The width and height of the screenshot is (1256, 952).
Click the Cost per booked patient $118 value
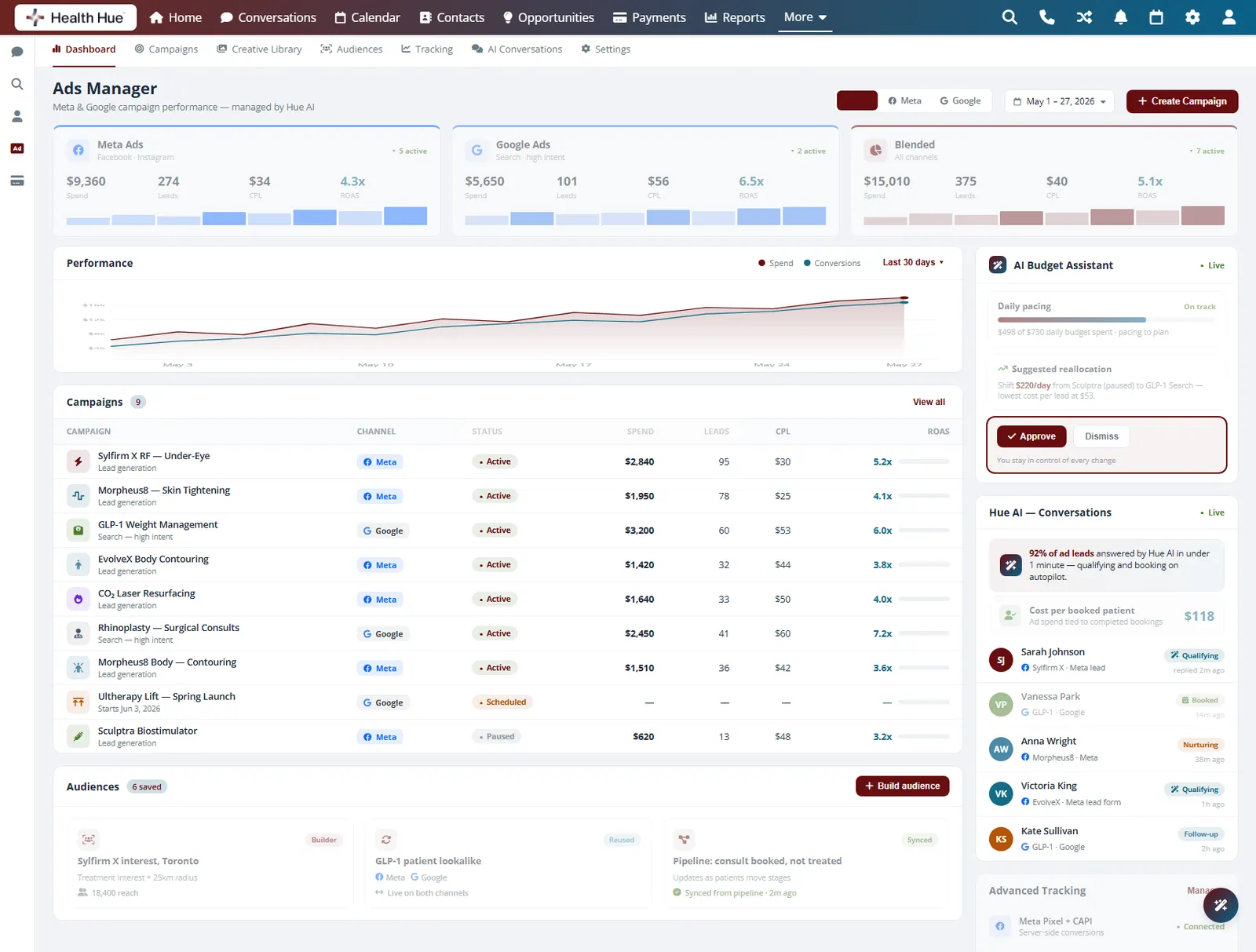click(1199, 616)
